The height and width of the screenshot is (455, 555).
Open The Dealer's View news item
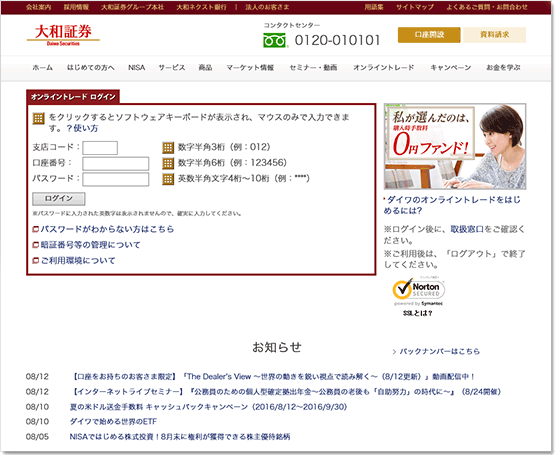point(273,377)
